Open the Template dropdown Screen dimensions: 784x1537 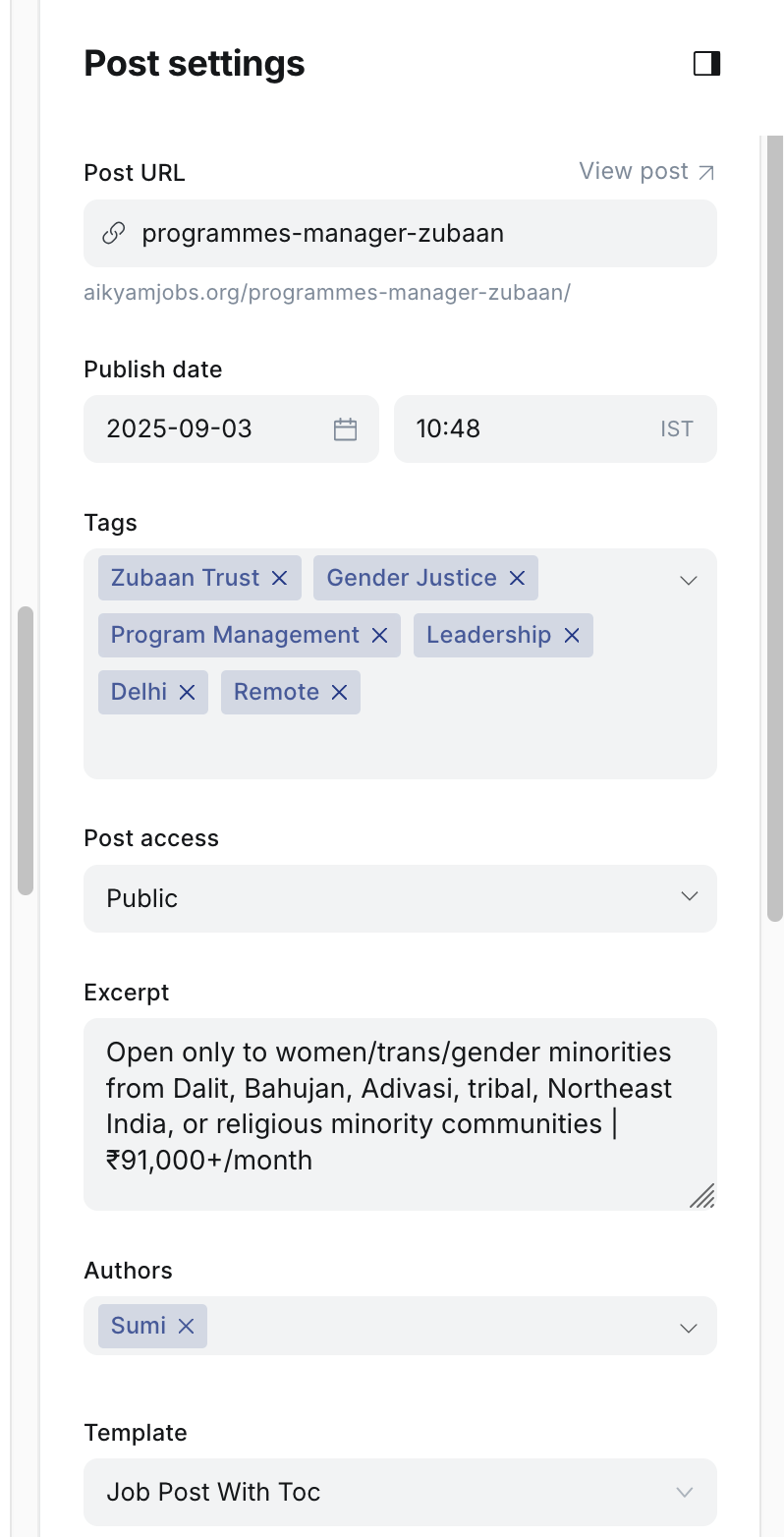pyautogui.click(x=684, y=1492)
